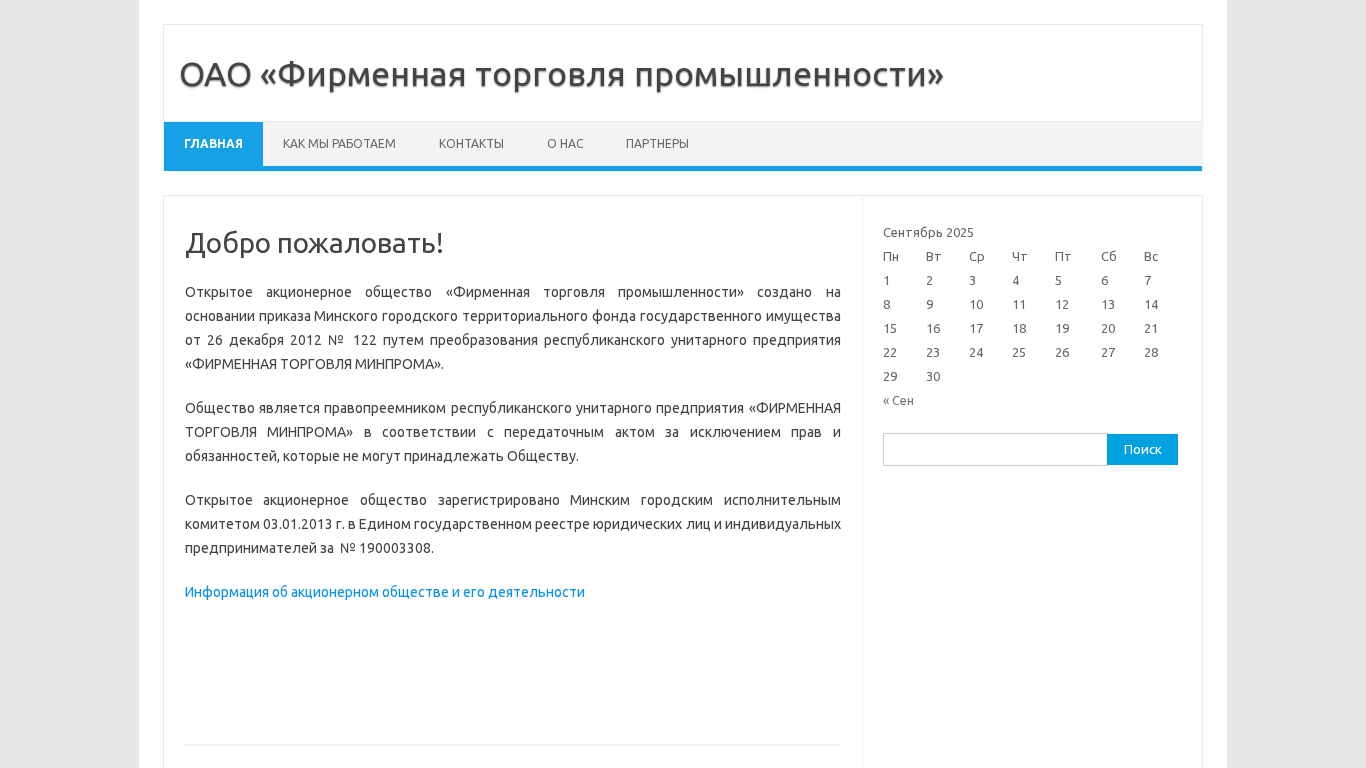The width and height of the screenshot is (1366, 768).
Task: Click calendar day 20
Action: pos(1108,329)
